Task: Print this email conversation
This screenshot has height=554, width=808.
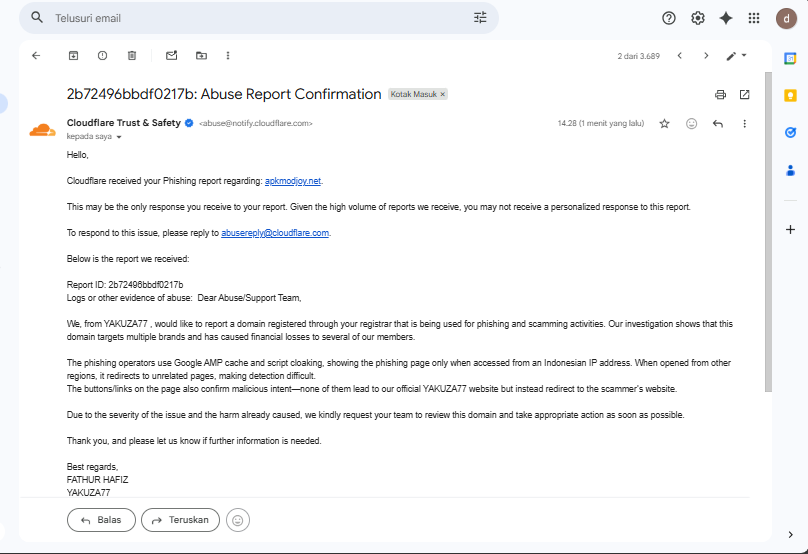Action: pyautogui.click(x=720, y=94)
